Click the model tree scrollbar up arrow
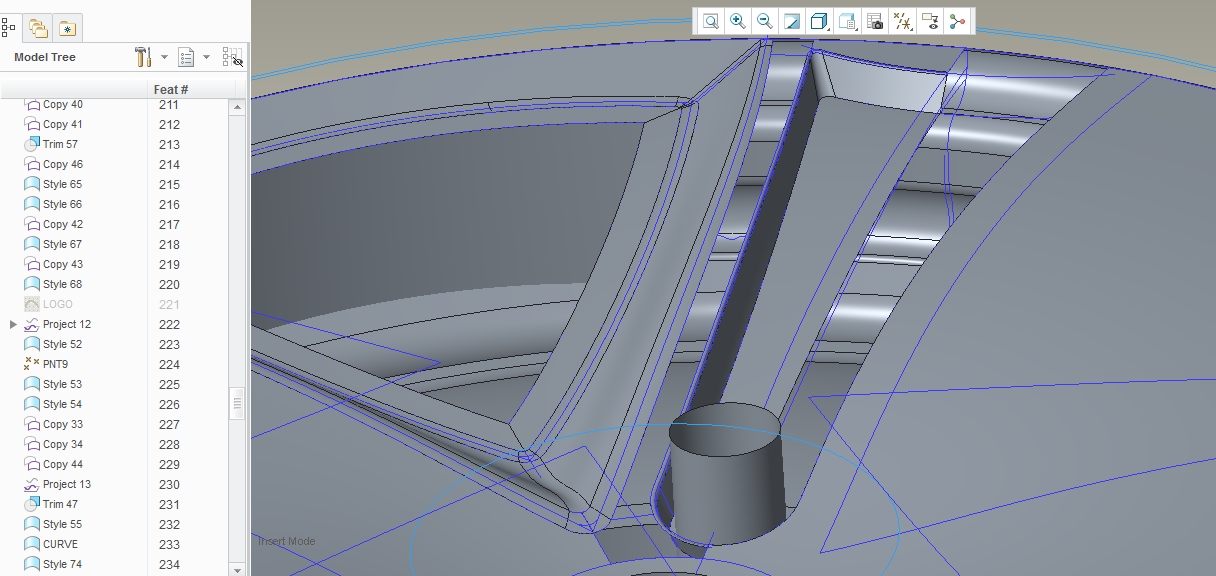Viewport: 1216px width, 576px height. click(x=238, y=106)
